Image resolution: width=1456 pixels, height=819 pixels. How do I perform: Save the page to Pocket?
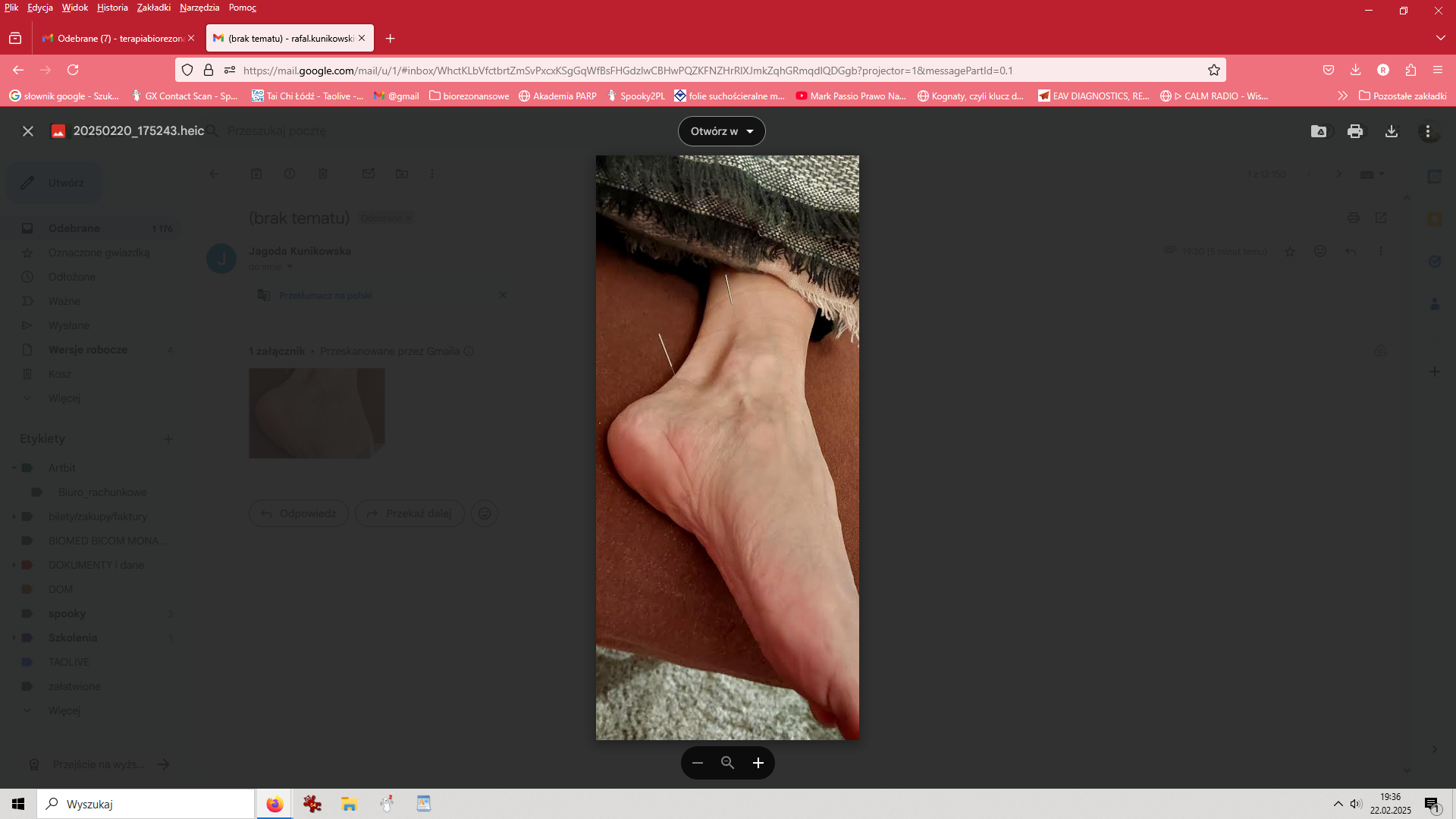(x=1329, y=70)
